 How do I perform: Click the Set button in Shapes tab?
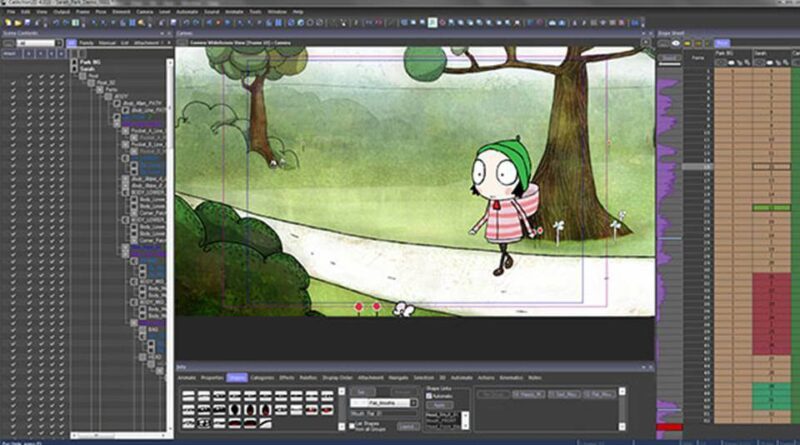point(362,392)
